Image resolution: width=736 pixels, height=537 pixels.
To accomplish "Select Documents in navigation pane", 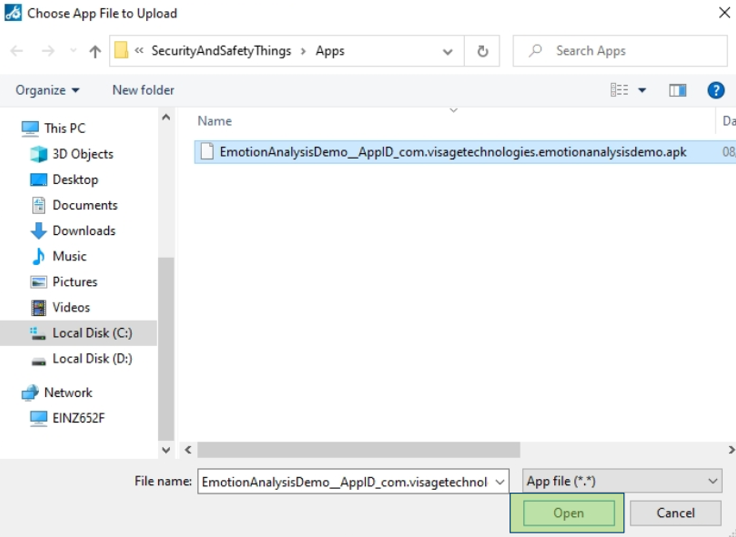I will pos(85,205).
